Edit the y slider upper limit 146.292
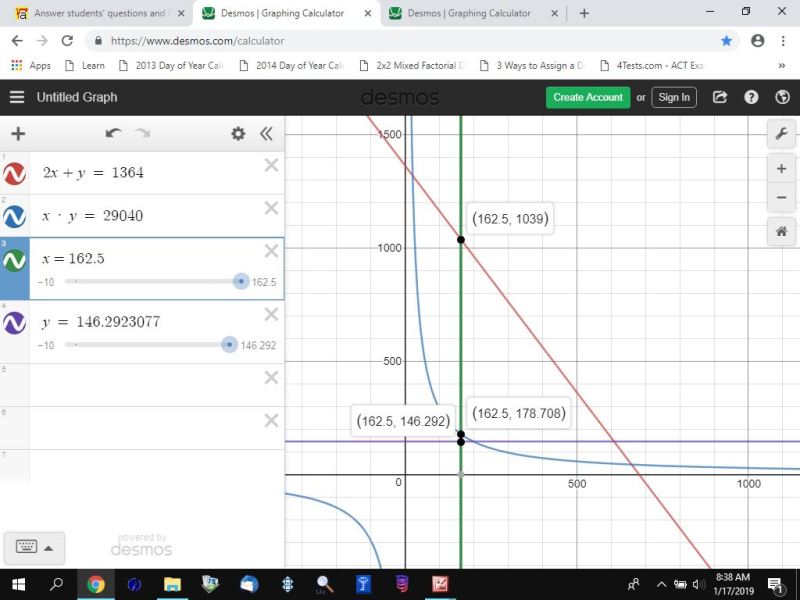Image resolution: width=800 pixels, height=600 pixels. (x=258, y=345)
